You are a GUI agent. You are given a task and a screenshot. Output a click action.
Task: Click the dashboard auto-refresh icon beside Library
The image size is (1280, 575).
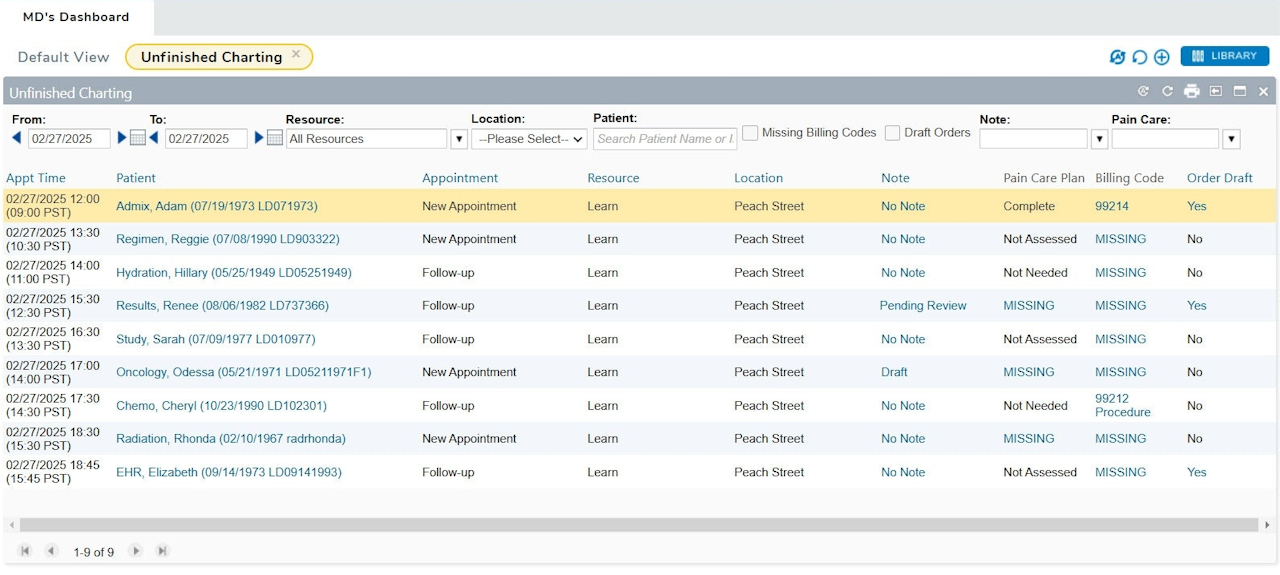[x=1117, y=57]
